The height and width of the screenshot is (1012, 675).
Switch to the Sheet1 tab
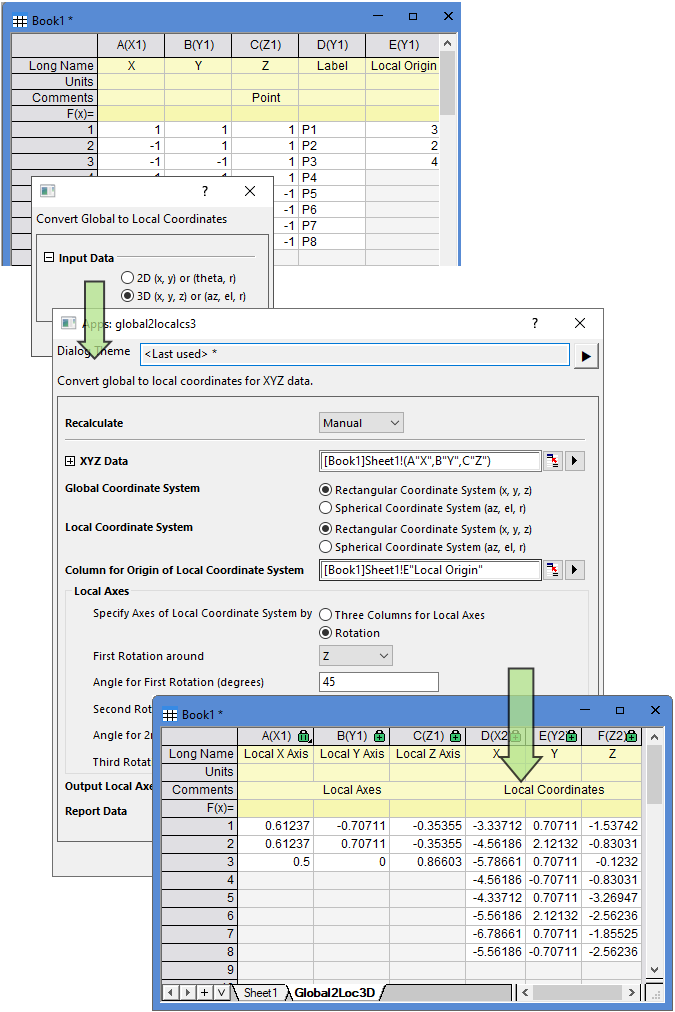(x=260, y=993)
